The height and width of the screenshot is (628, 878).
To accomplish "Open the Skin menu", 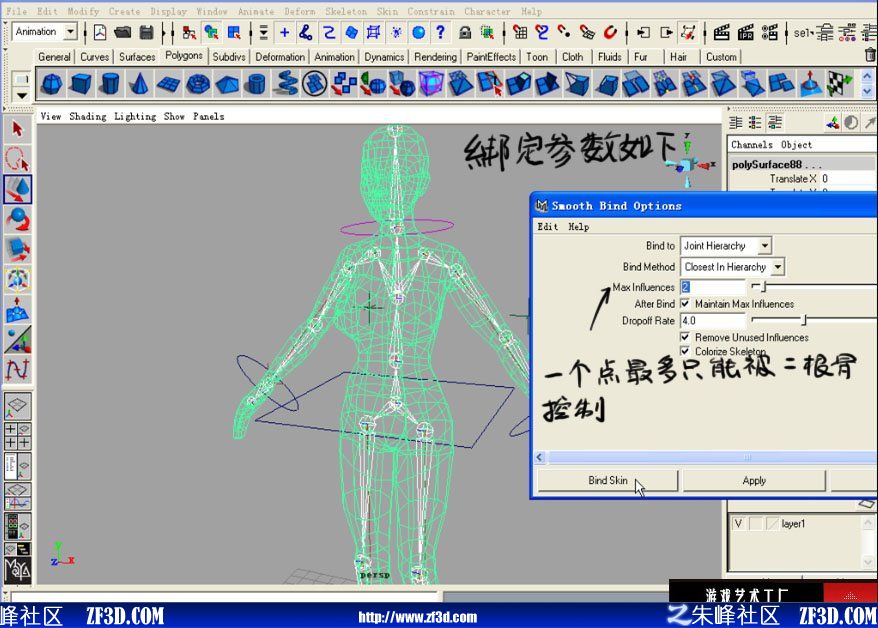I will [387, 11].
